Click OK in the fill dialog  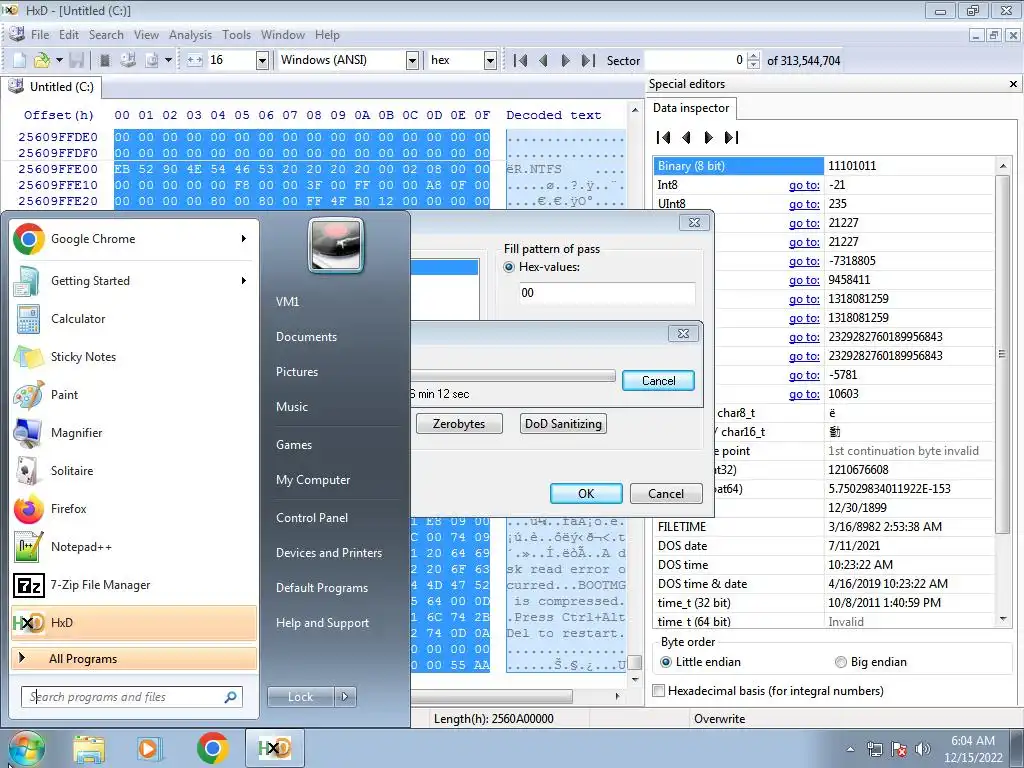click(586, 494)
